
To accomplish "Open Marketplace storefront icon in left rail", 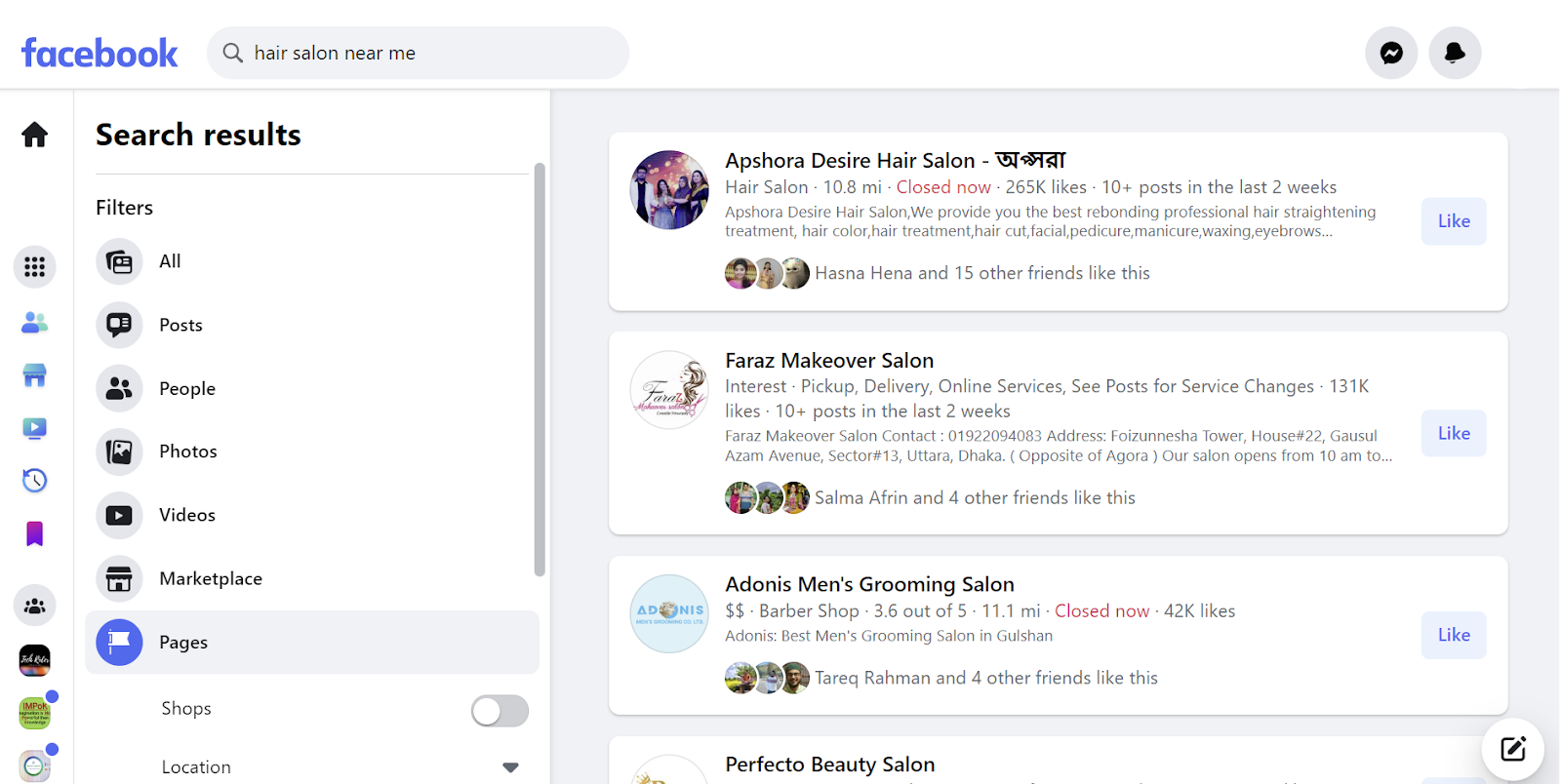I will click(35, 375).
